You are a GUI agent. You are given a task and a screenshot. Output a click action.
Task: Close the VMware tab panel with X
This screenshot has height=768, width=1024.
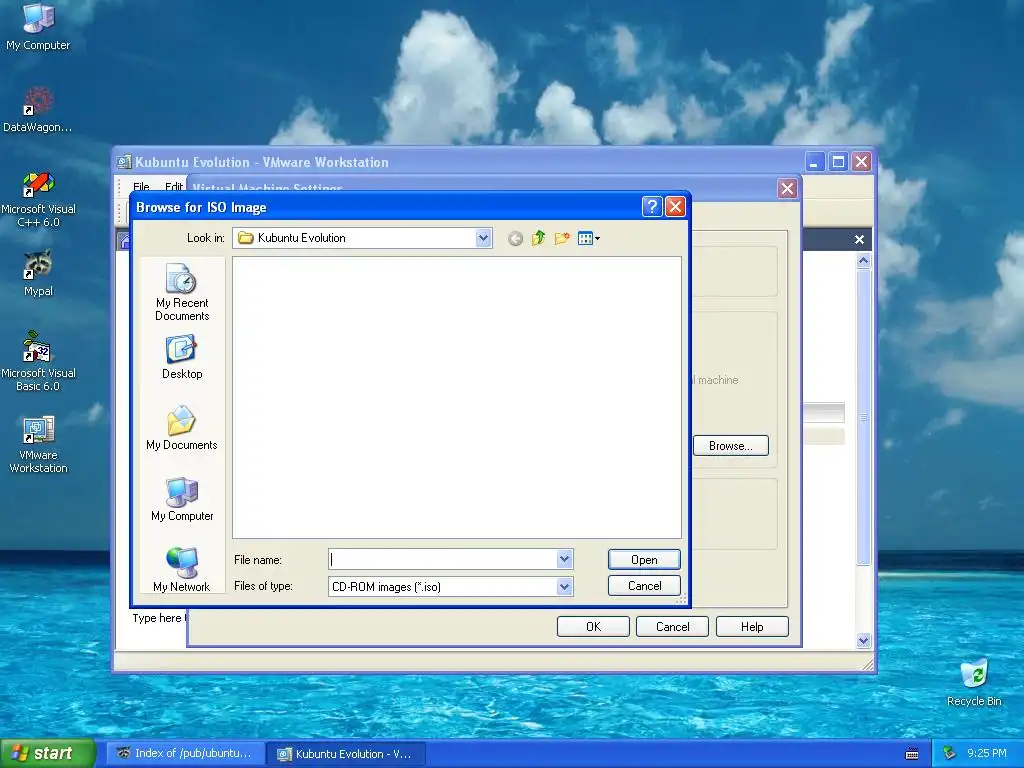[x=859, y=240]
